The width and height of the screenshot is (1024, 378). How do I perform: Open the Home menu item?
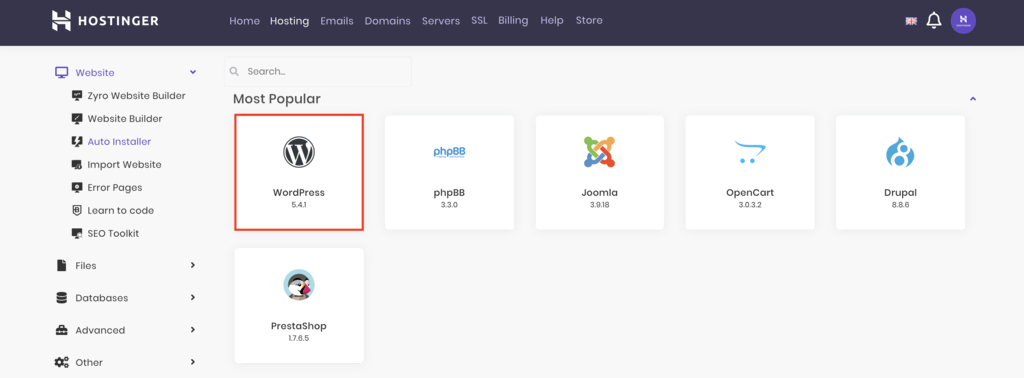point(244,21)
